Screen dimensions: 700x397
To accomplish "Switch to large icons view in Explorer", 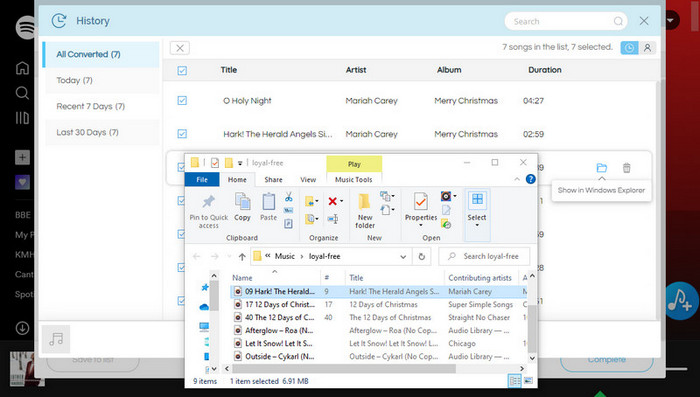I will tap(528, 381).
